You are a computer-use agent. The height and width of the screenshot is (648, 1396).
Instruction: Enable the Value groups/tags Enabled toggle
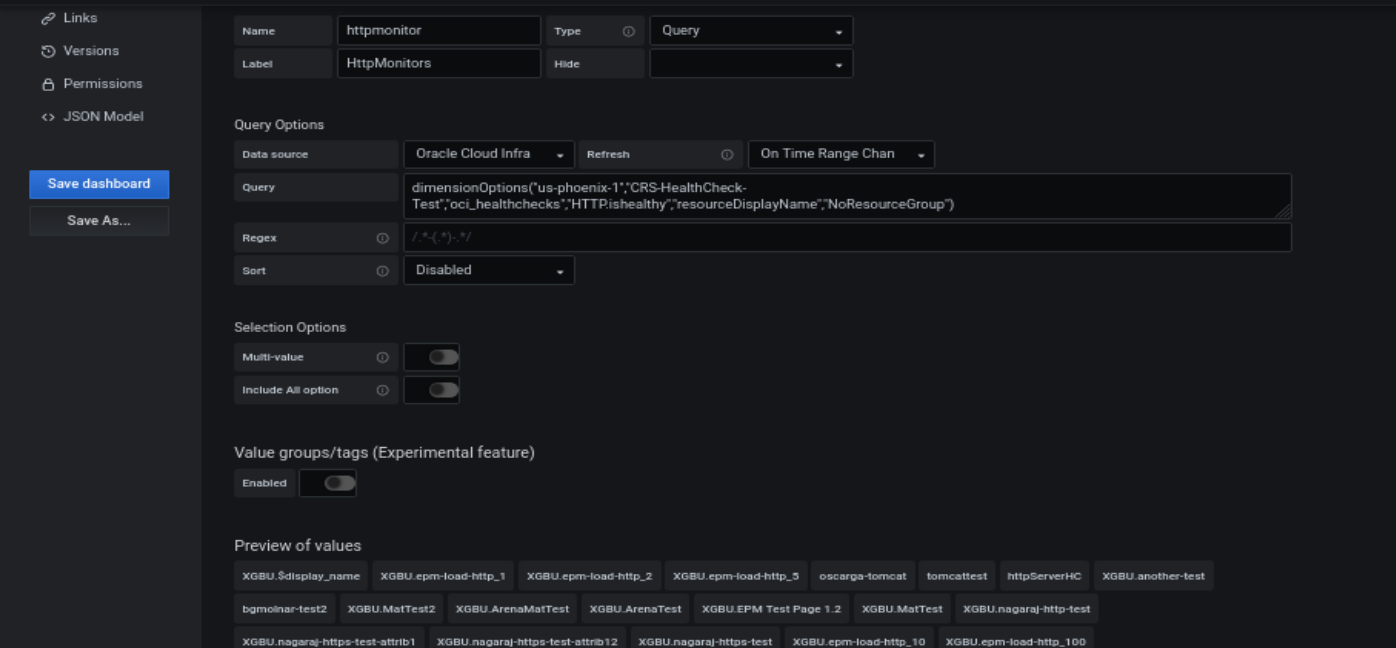[x=328, y=483]
